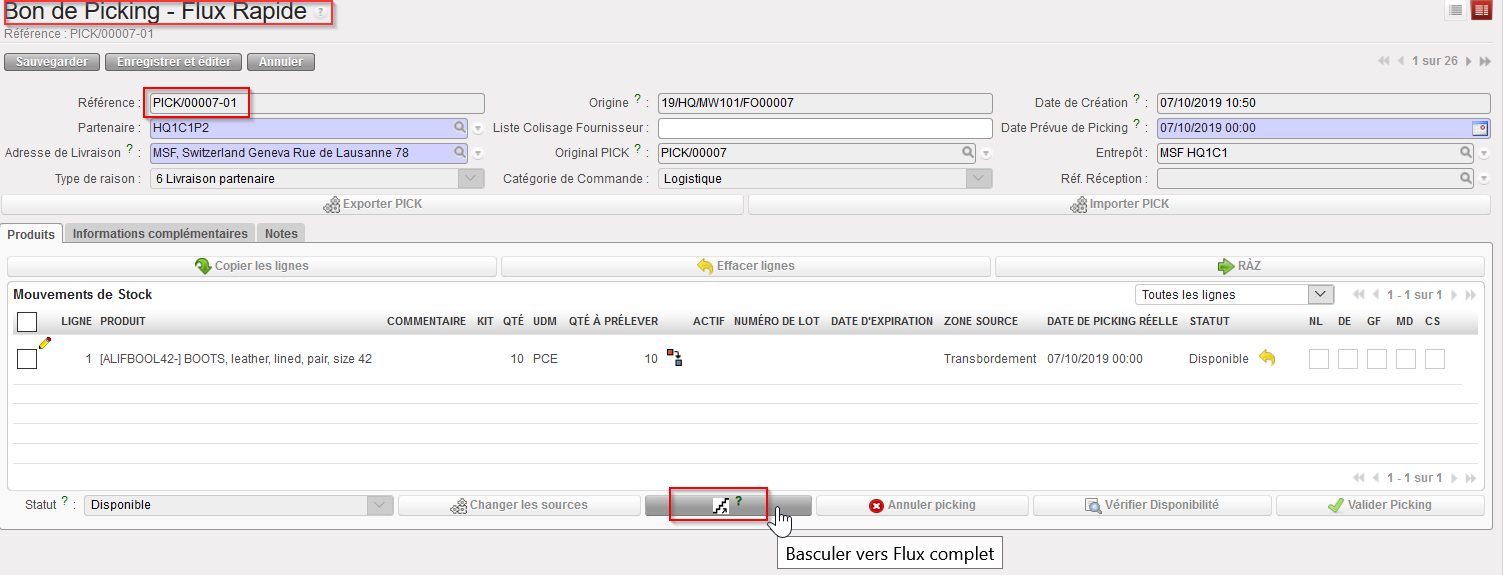Viewport: 1503px width, 575px height.
Task: Edit line 1 with pencil icon
Action: click(x=44, y=343)
